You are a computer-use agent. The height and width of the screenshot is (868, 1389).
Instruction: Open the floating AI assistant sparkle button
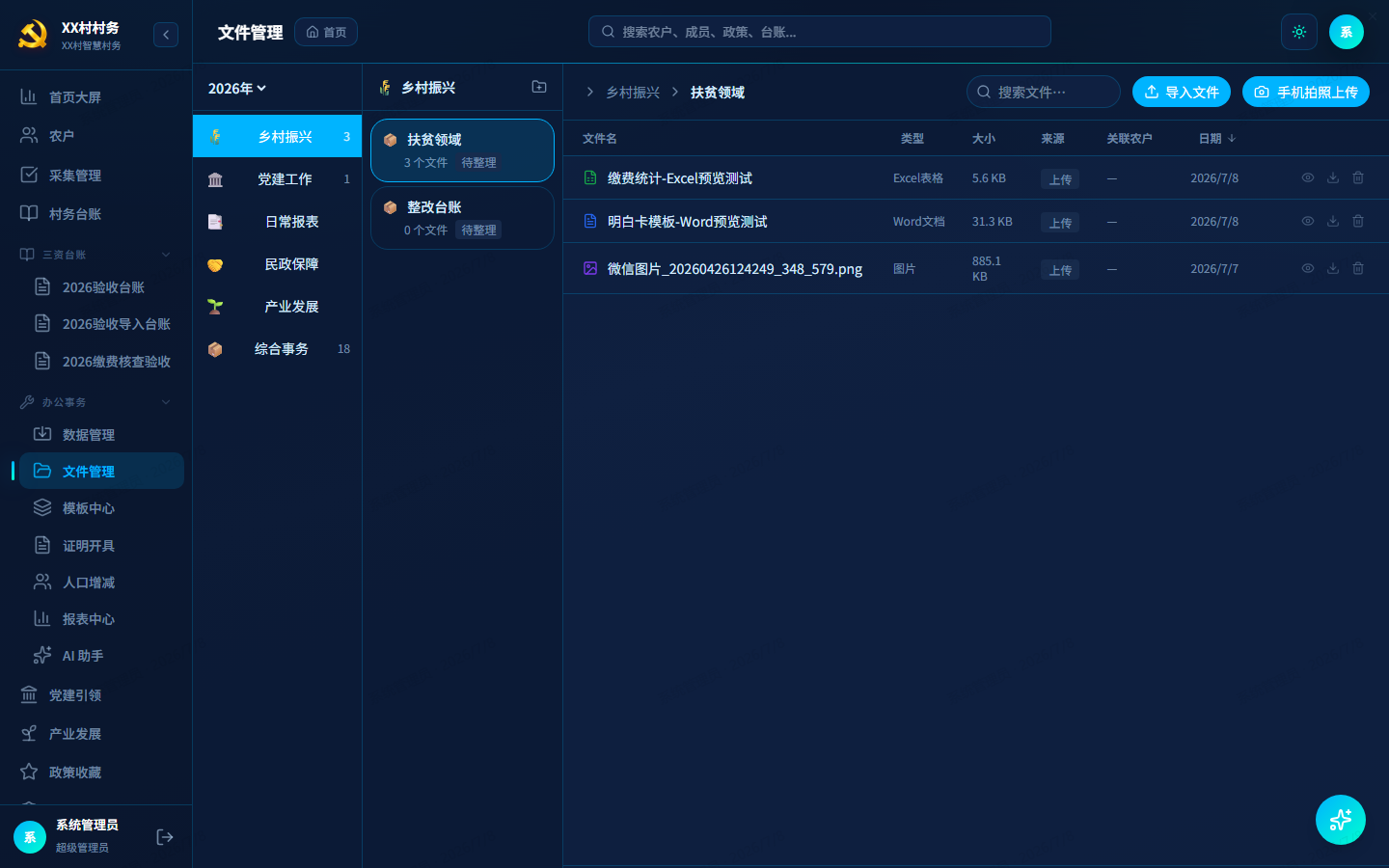click(1341, 820)
